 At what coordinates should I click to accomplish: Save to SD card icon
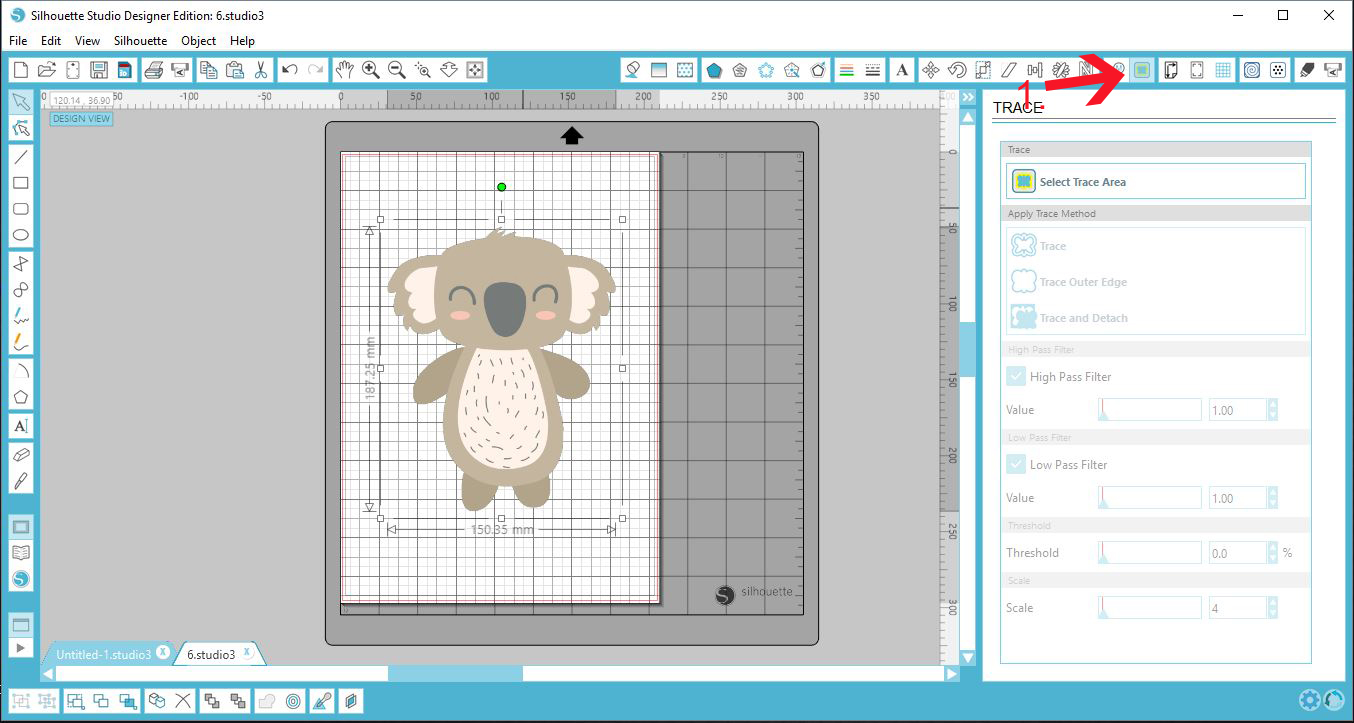124,69
